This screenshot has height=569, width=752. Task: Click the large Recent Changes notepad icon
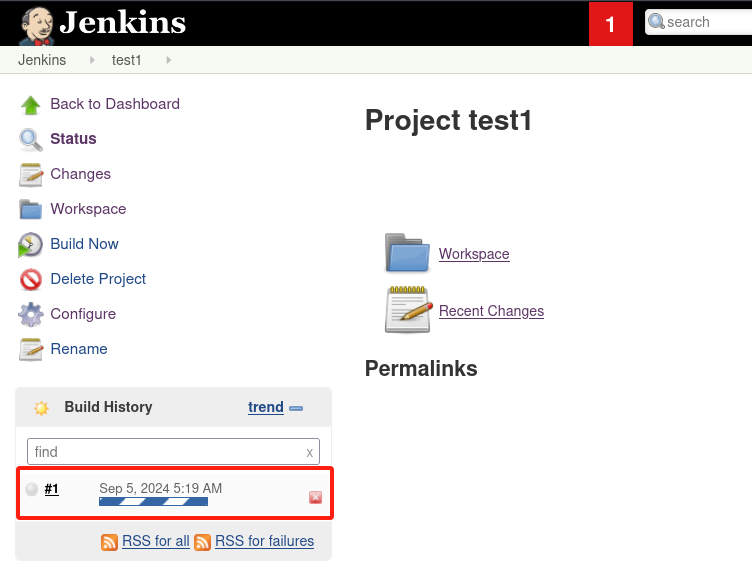407,310
